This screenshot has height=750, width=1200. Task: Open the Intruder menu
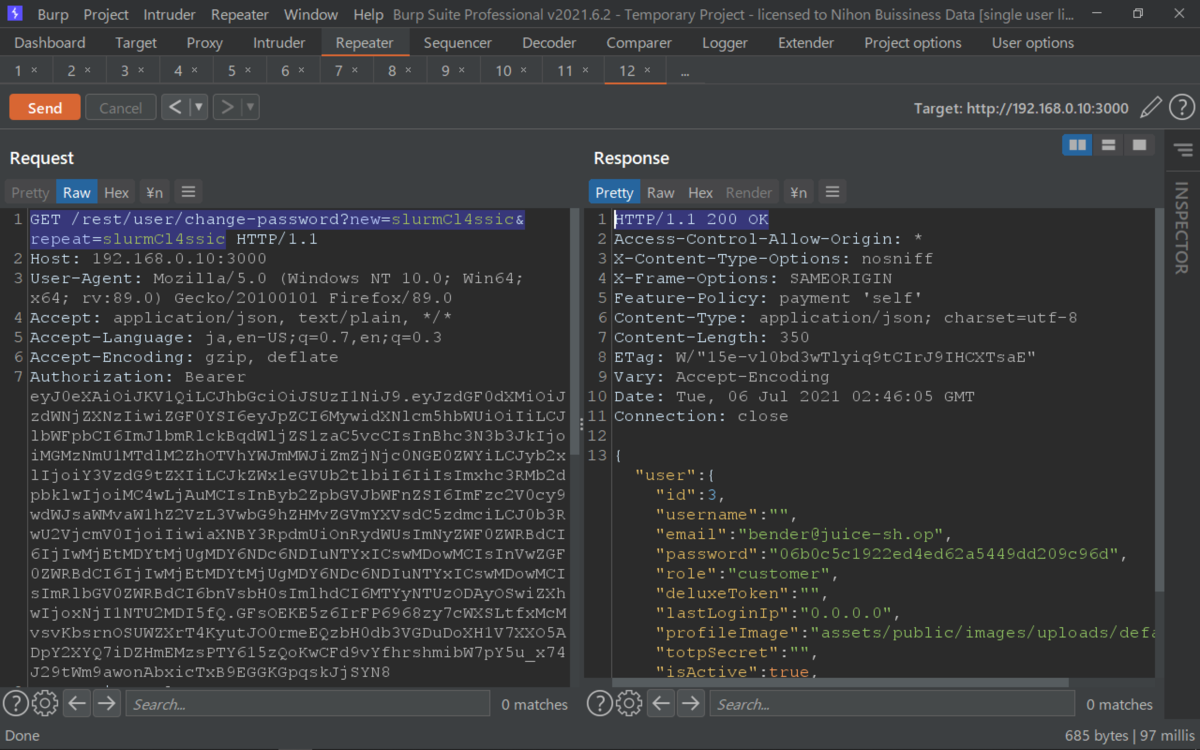coord(170,14)
